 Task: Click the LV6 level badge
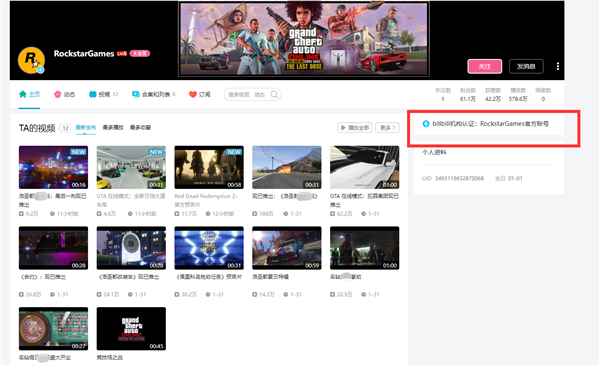tap(122, 53)
